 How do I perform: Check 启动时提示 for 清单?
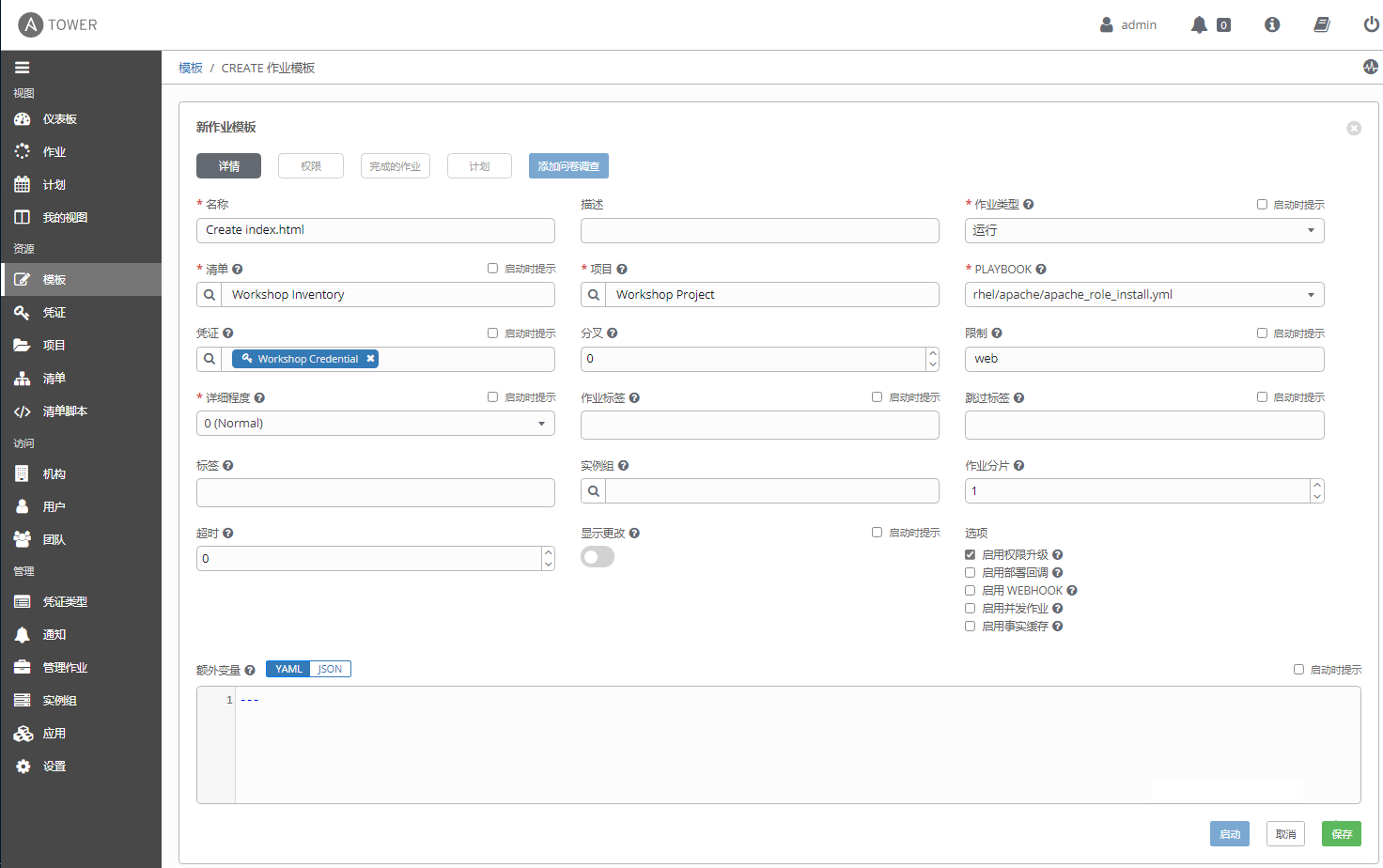(492, 268)
